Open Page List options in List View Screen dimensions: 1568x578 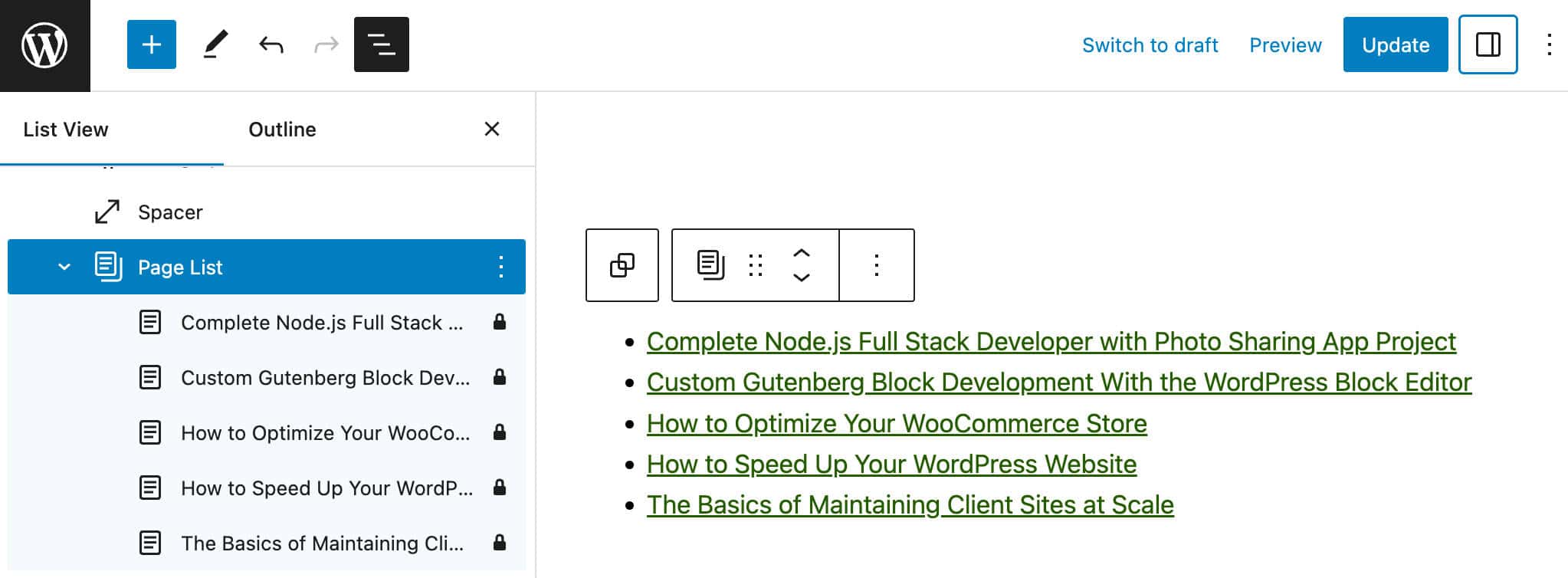[500, 267]
